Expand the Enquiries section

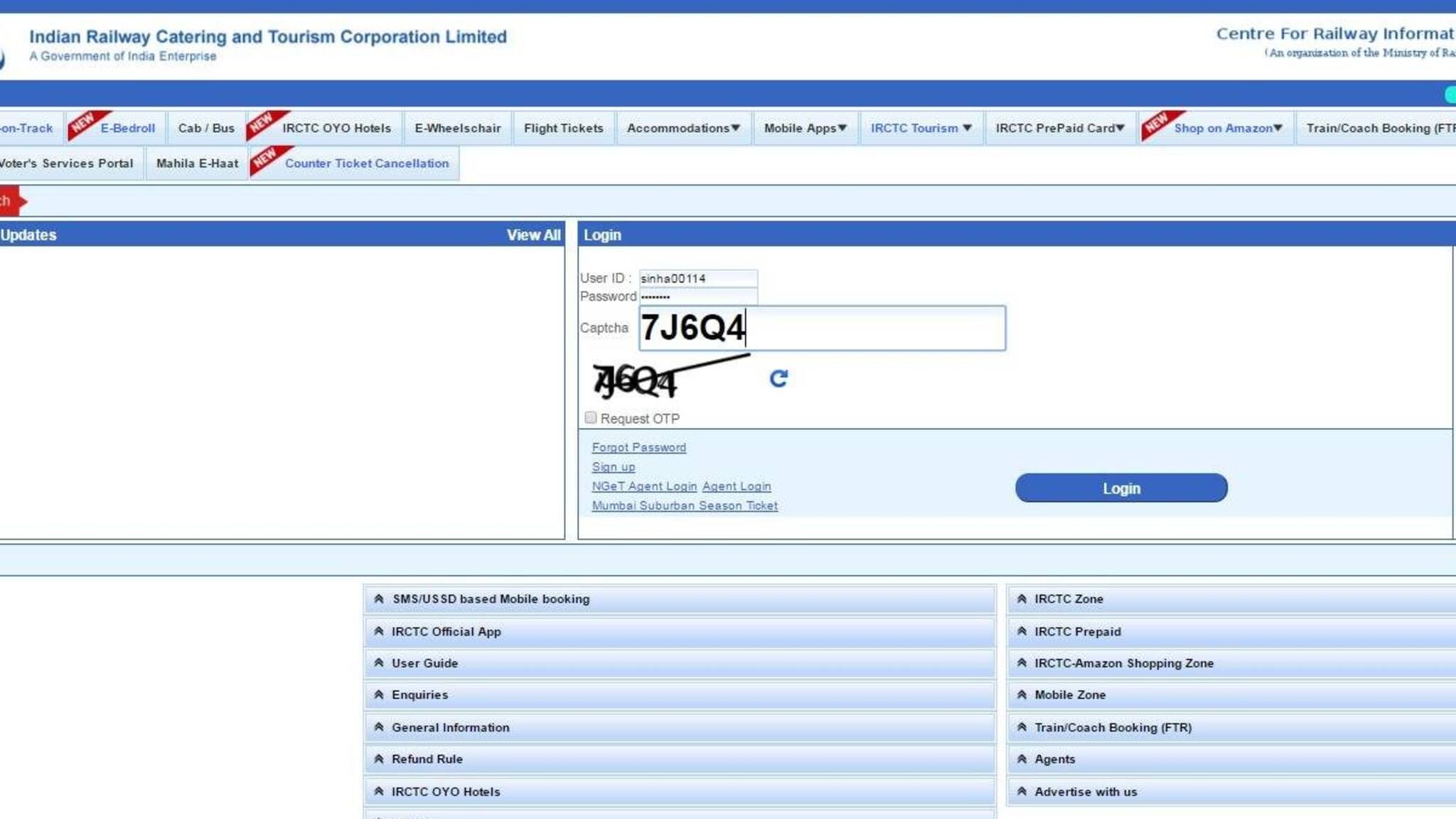pyautogui.click(x=419, y=695)
